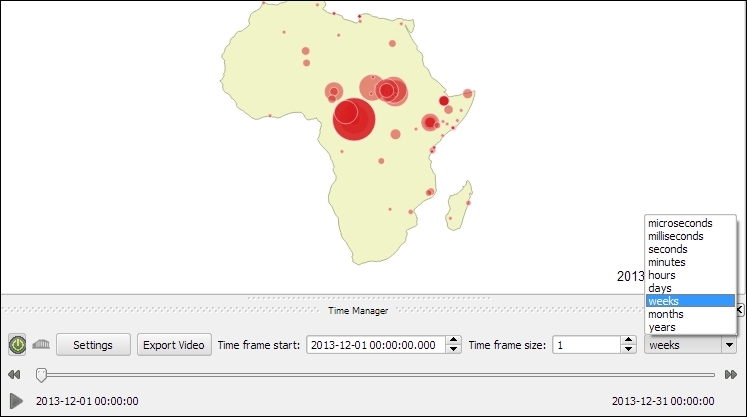The image size is (747, 417).
Task: Close the Time Manager panel
Action: (740, 310)
